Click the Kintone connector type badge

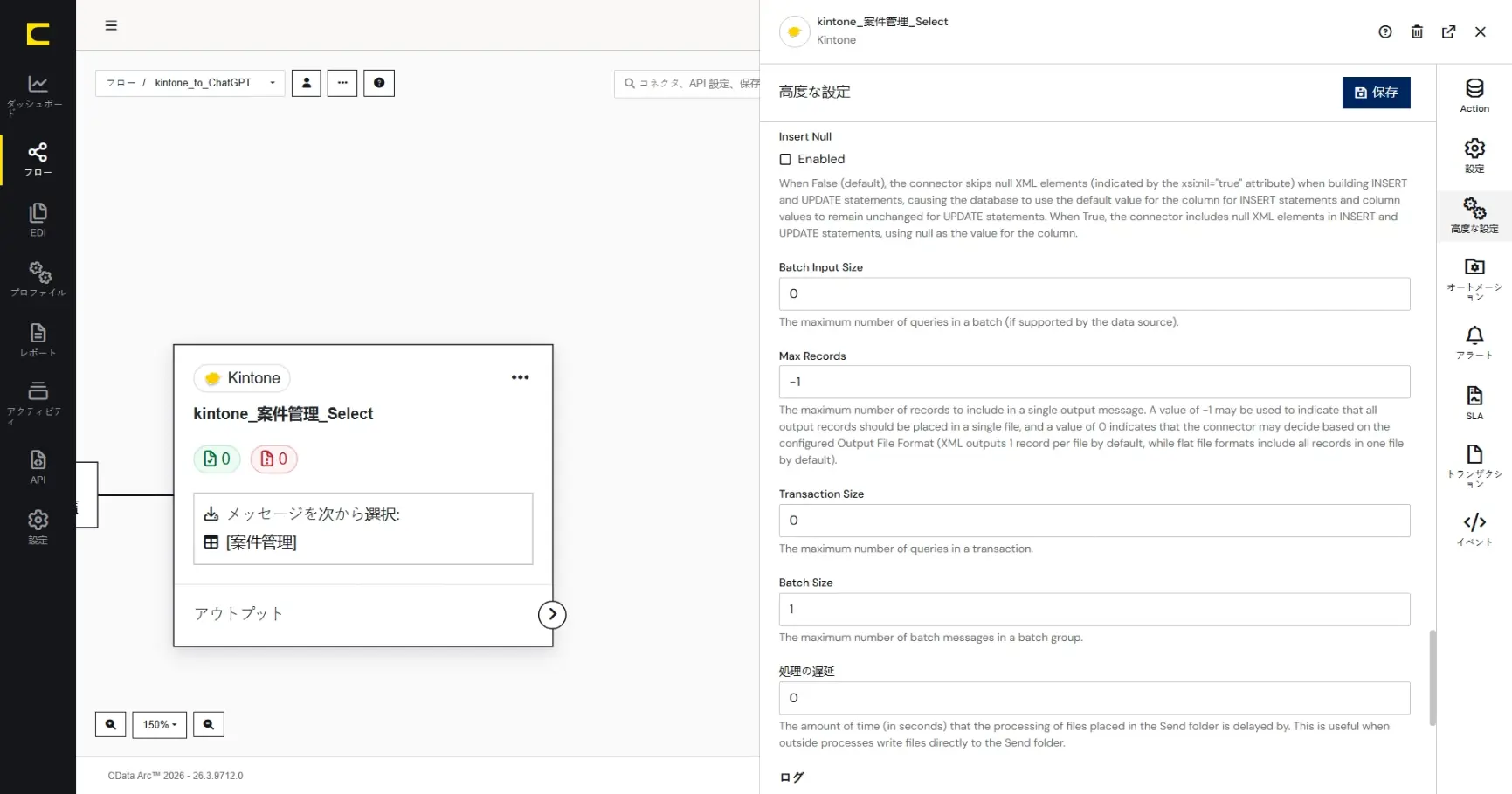(x=242, y=378)
